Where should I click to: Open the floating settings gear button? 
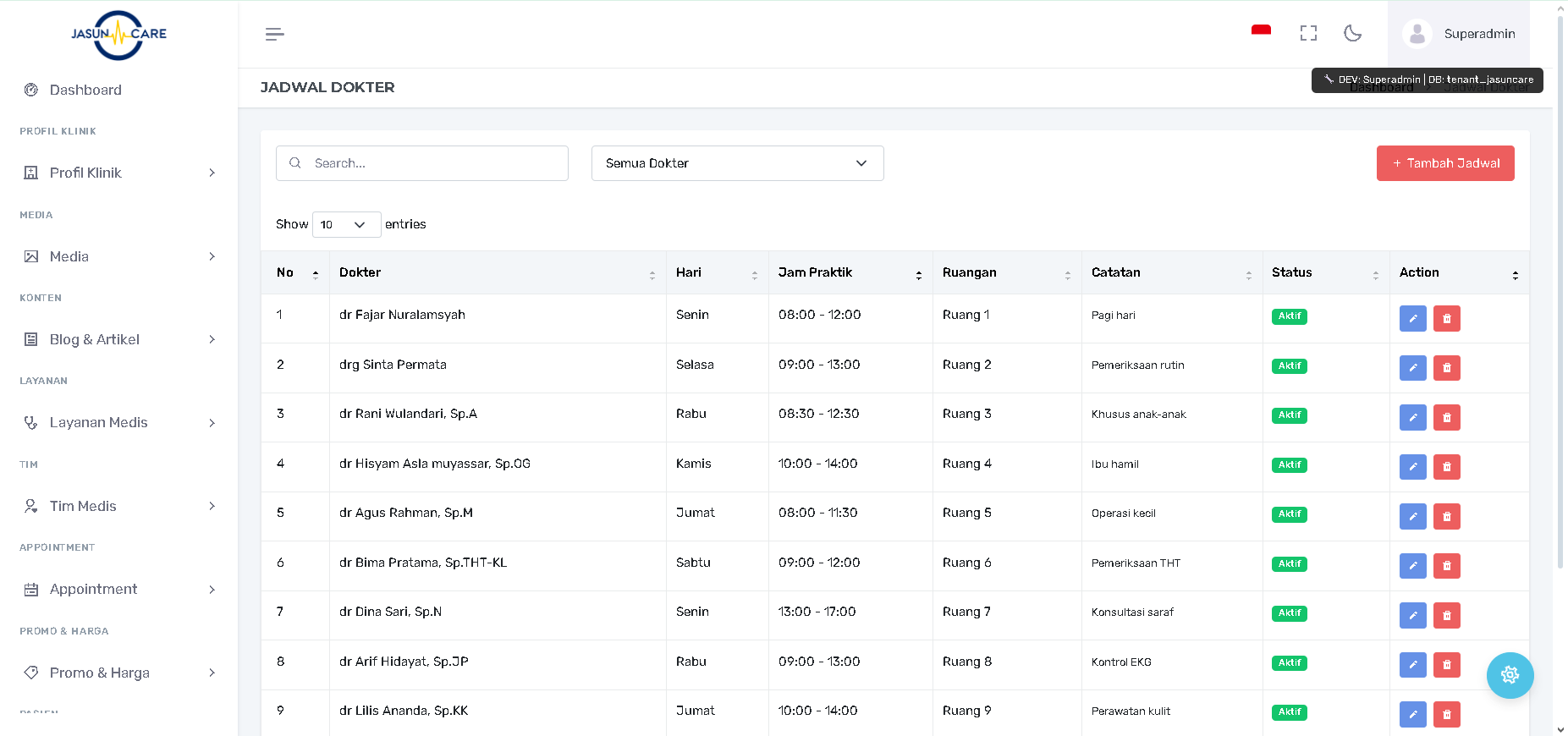point(1510,675)
